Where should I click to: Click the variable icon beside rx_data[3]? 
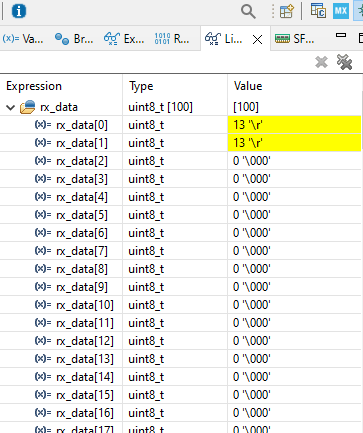(43, 179)
